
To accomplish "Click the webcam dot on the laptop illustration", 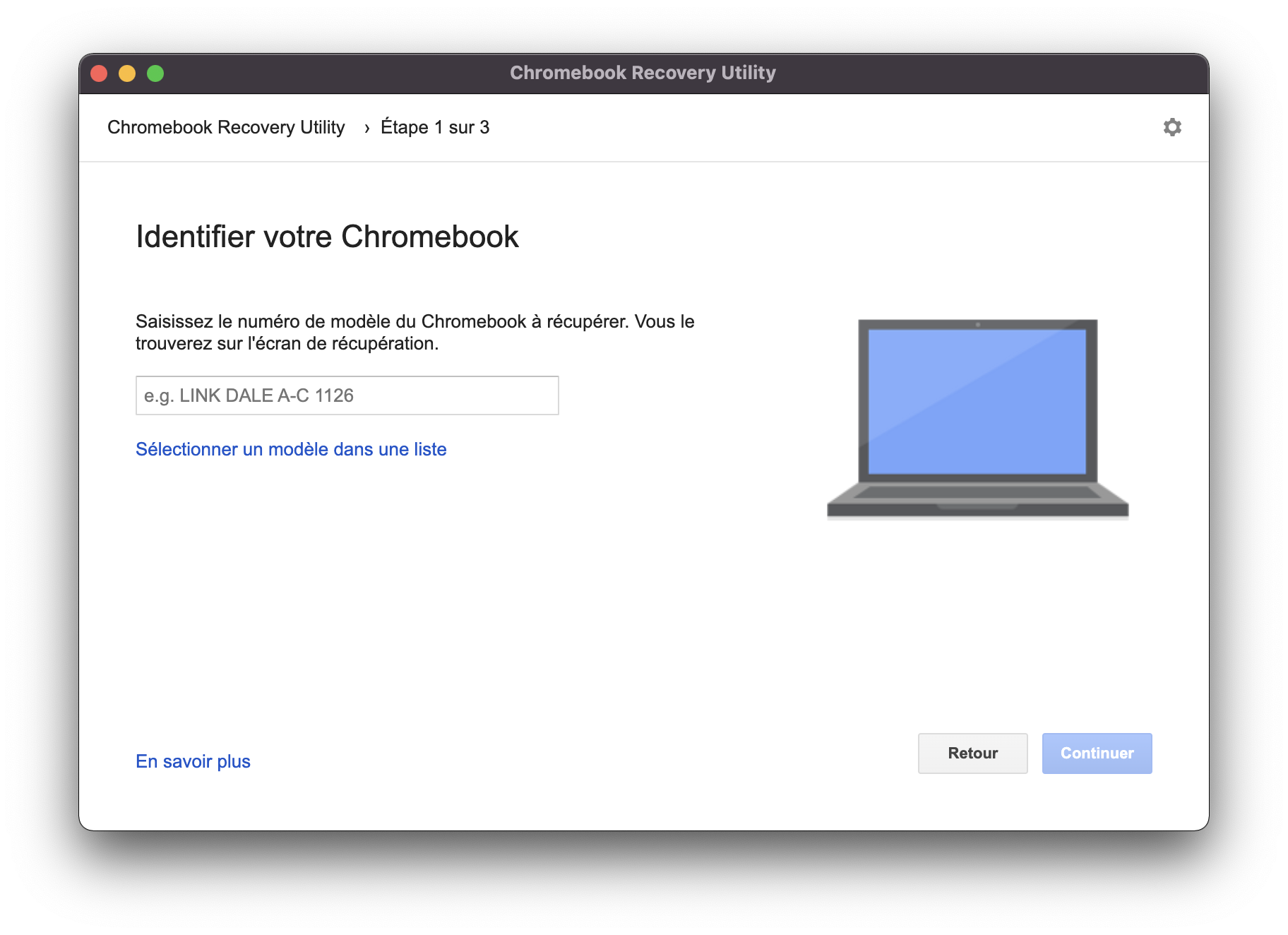I will (978, 325).
